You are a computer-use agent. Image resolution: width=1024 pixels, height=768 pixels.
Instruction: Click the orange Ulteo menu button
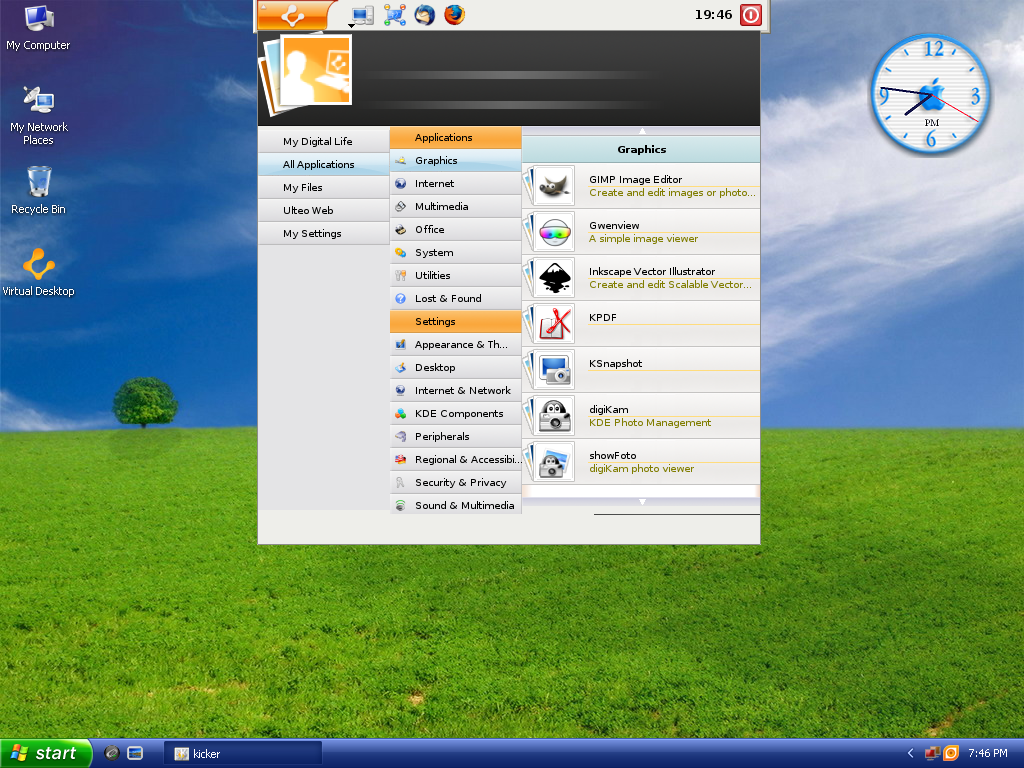click(293, 15)
